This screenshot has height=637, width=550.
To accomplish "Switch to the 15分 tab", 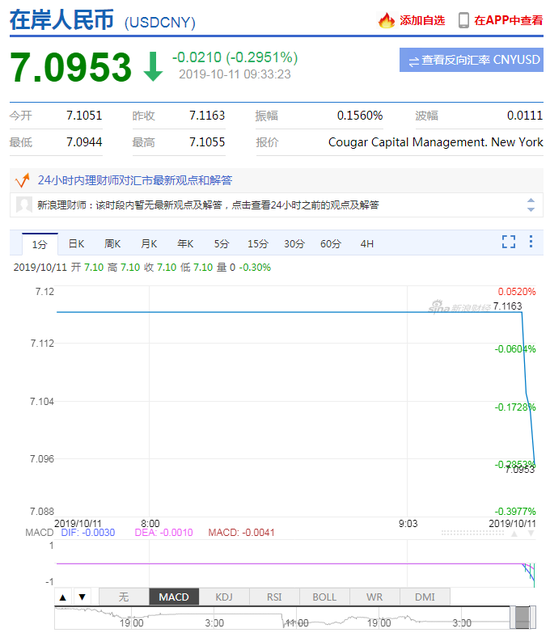I will click(258, 244).
